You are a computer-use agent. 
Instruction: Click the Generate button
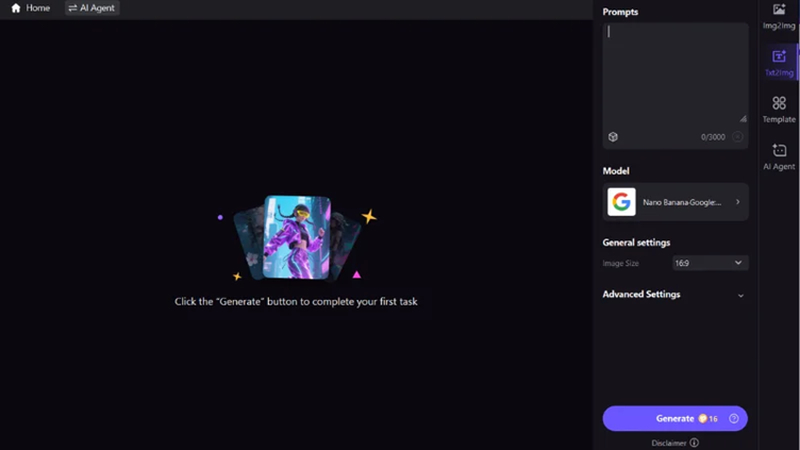coord(675,418)
